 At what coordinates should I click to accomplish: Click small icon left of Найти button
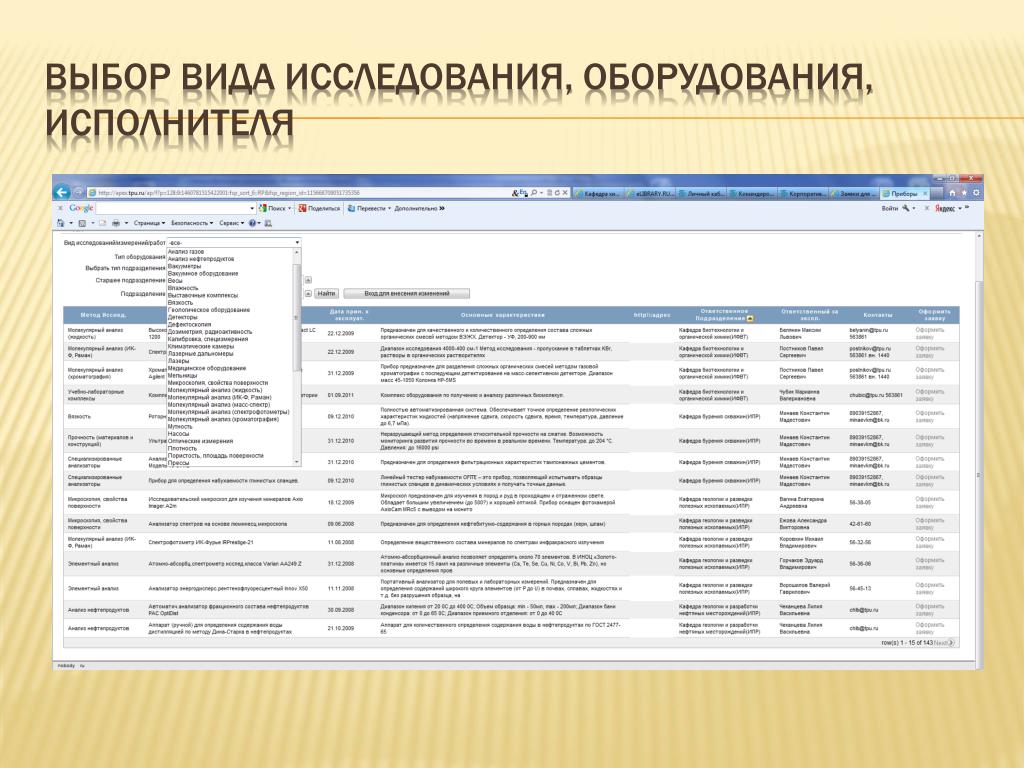click(308, 294)
